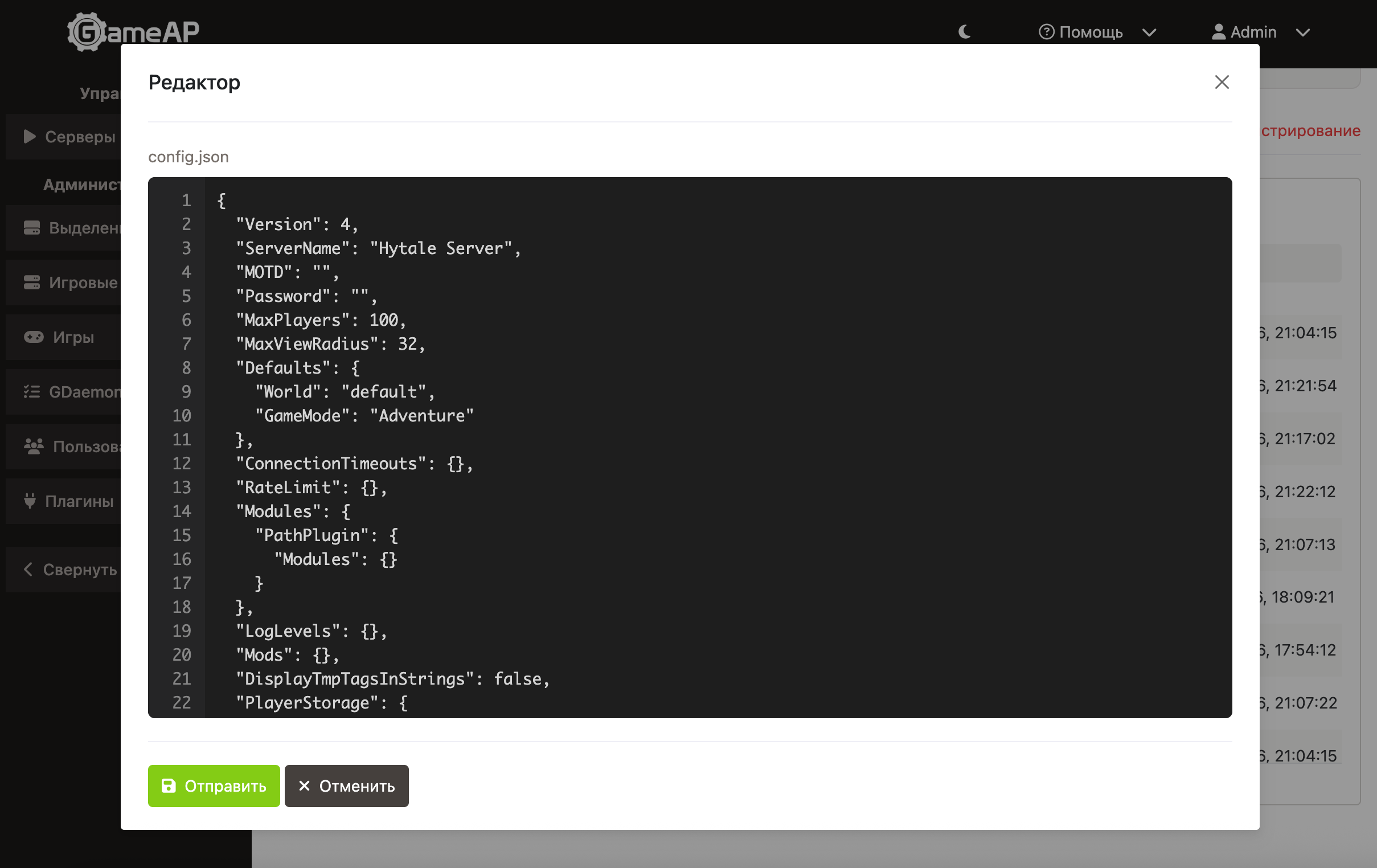This screenshot has width=1377, height=868.
Task: Expand the Admin account dropdown chevron
Action: (x=1302, y=32)
